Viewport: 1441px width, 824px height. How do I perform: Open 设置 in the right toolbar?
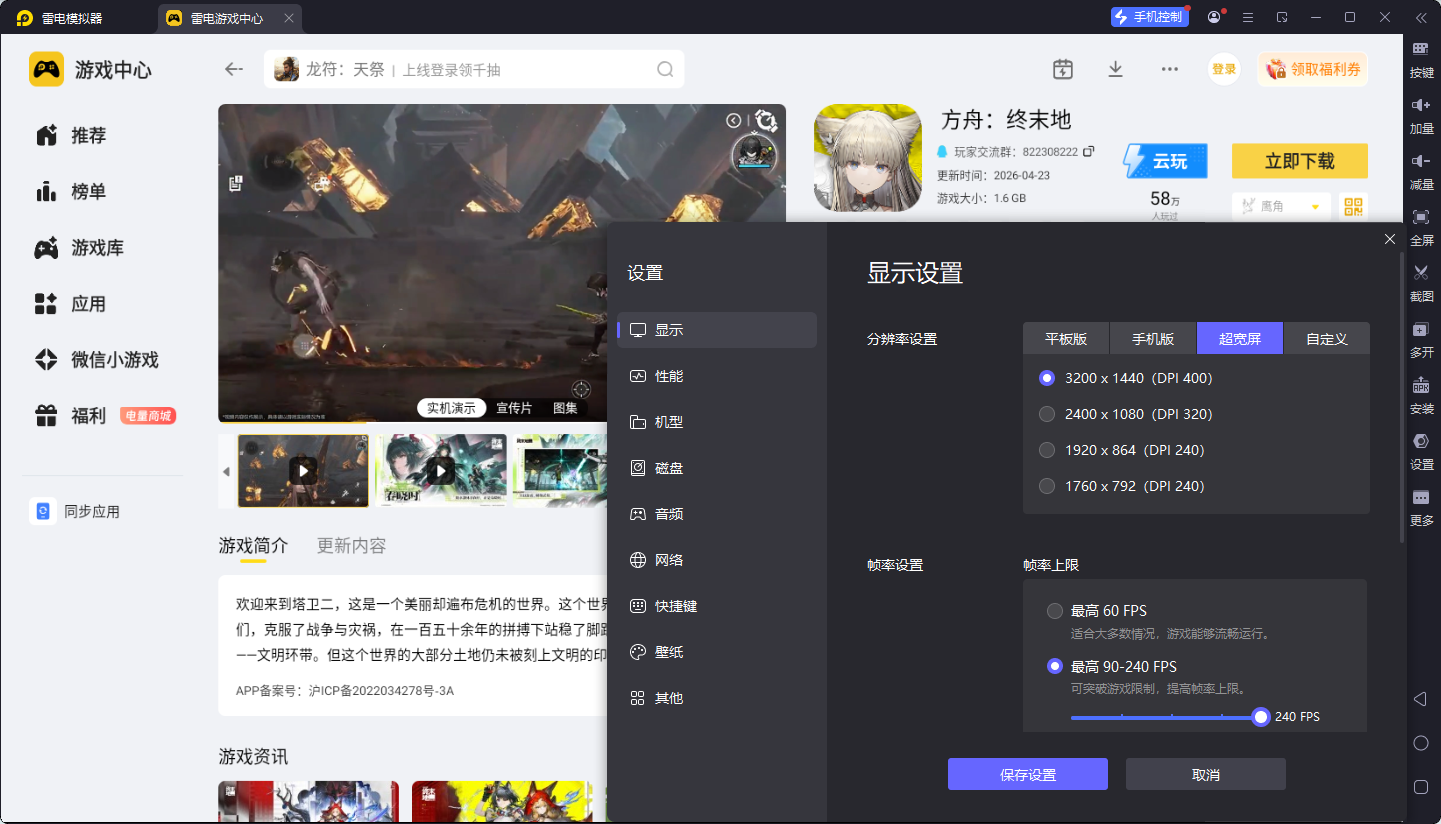(1421, 450)
